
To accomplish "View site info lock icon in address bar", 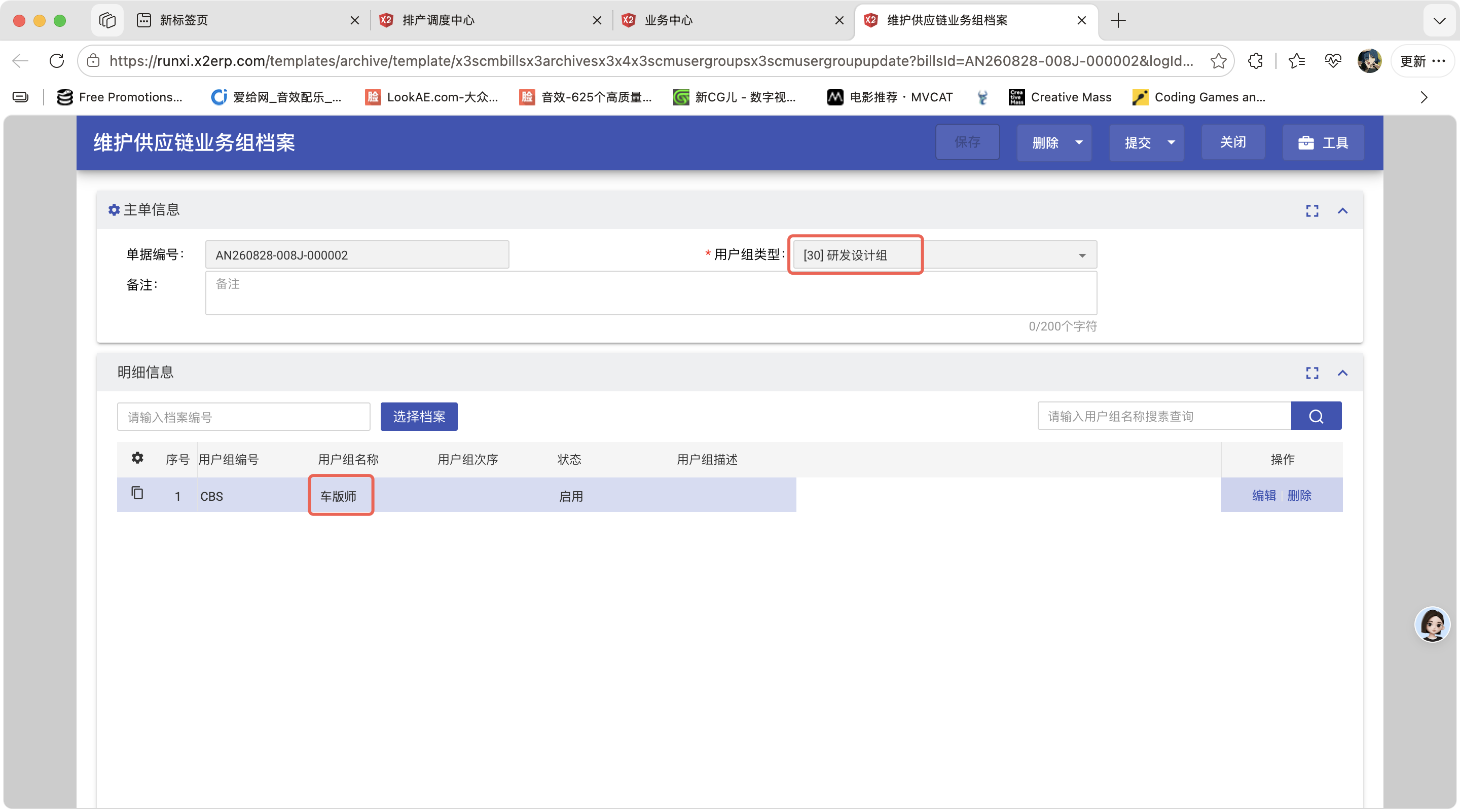I will point(93,61).
